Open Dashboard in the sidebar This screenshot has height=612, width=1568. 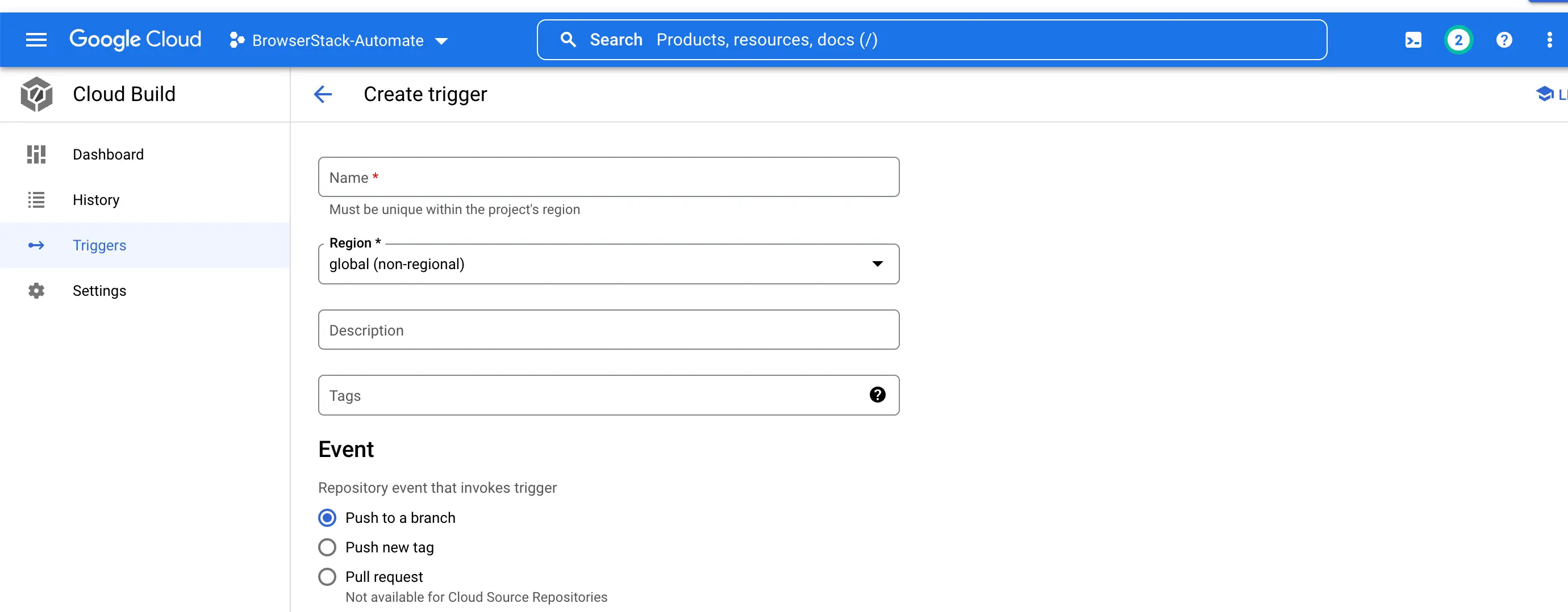109,154
